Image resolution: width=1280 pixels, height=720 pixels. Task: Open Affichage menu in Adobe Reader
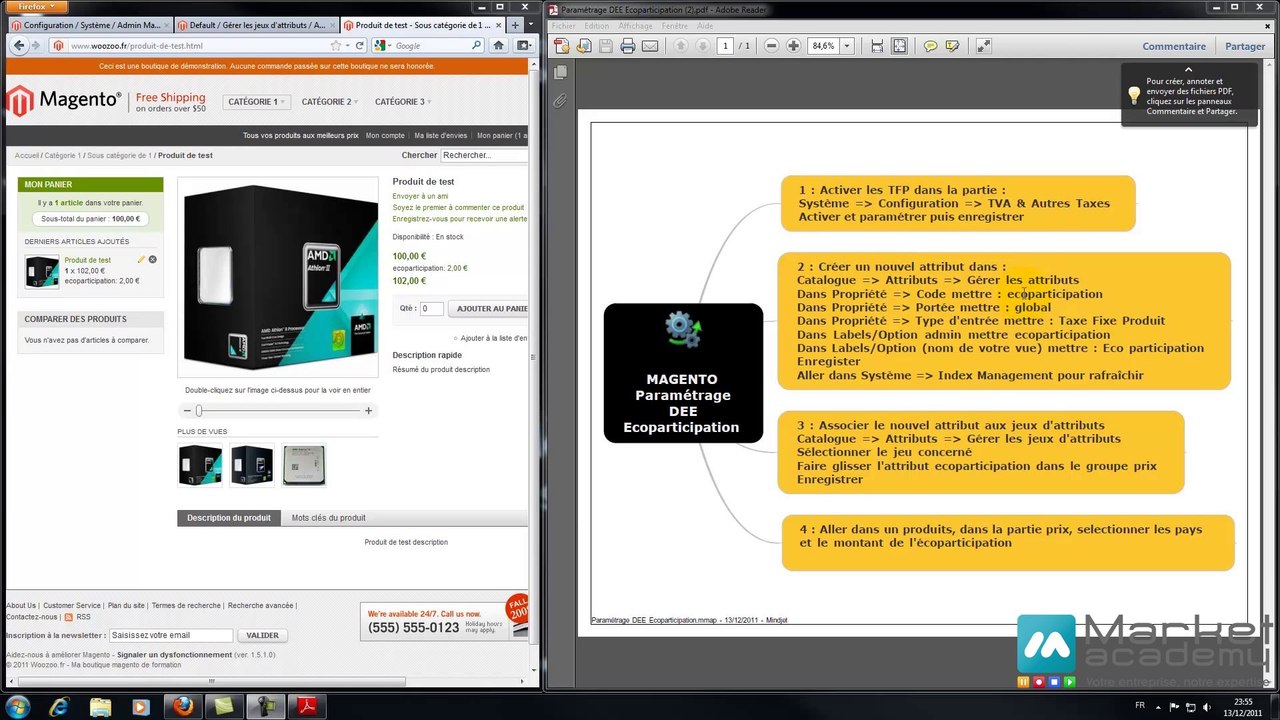(635, 26)
